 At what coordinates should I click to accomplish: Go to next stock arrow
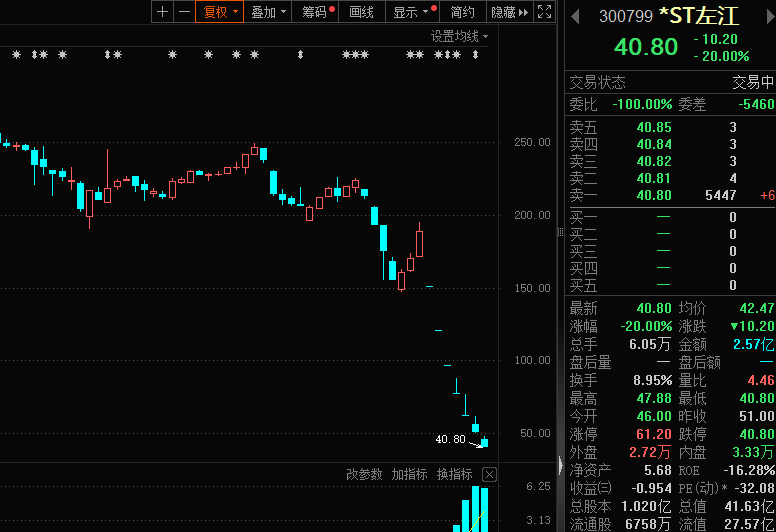pyautogui.click(x=770, y=16)
